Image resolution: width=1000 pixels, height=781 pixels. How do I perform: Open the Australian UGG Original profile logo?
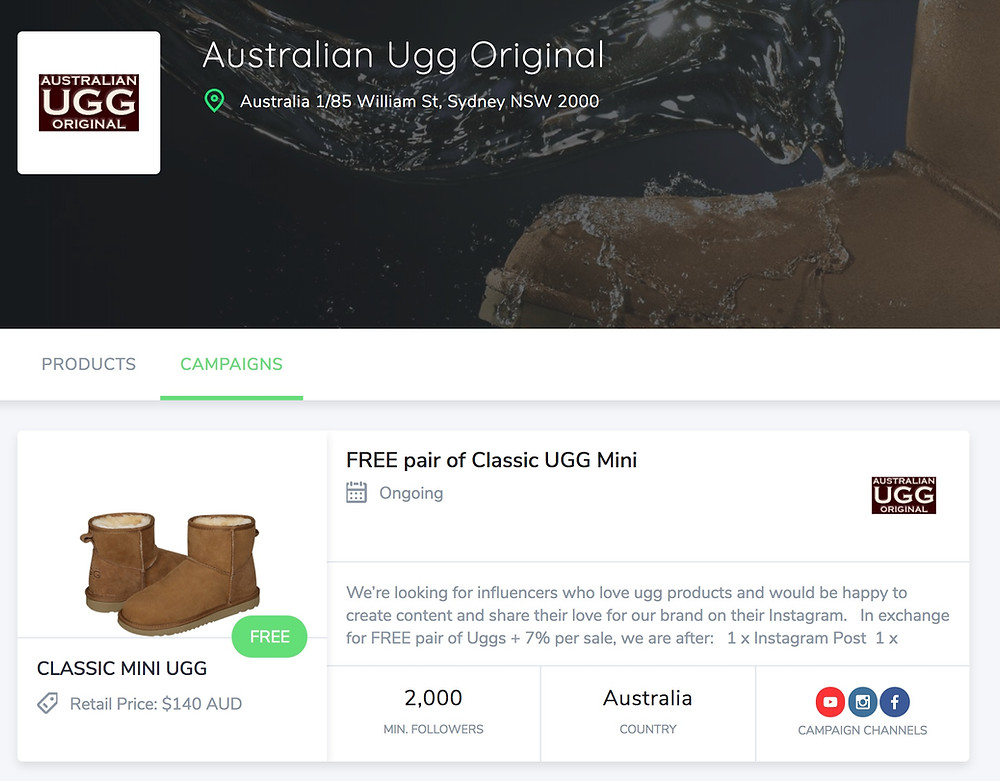click(x=89, y=103)
